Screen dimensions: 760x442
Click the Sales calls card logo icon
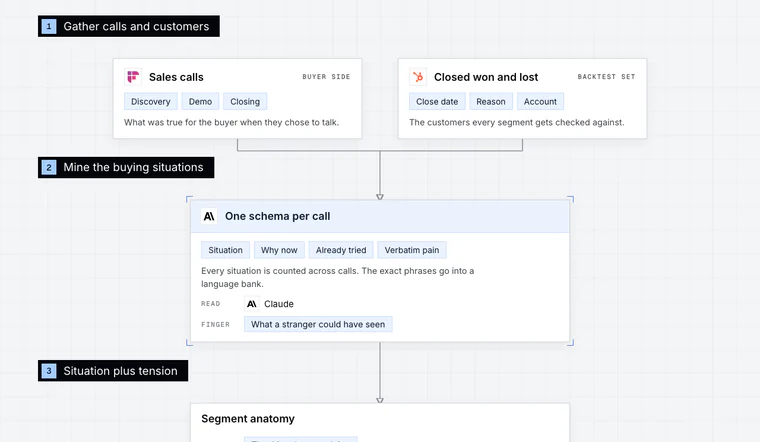click(133, 77)
